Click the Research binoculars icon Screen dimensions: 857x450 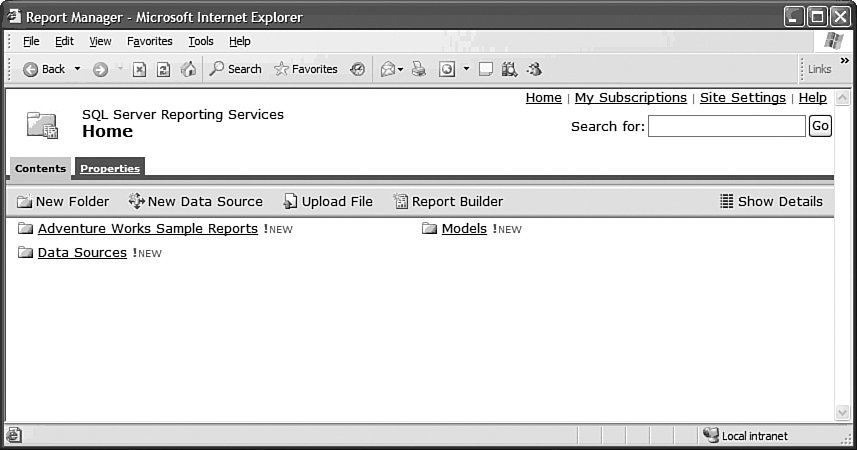[x=509, y=69]
